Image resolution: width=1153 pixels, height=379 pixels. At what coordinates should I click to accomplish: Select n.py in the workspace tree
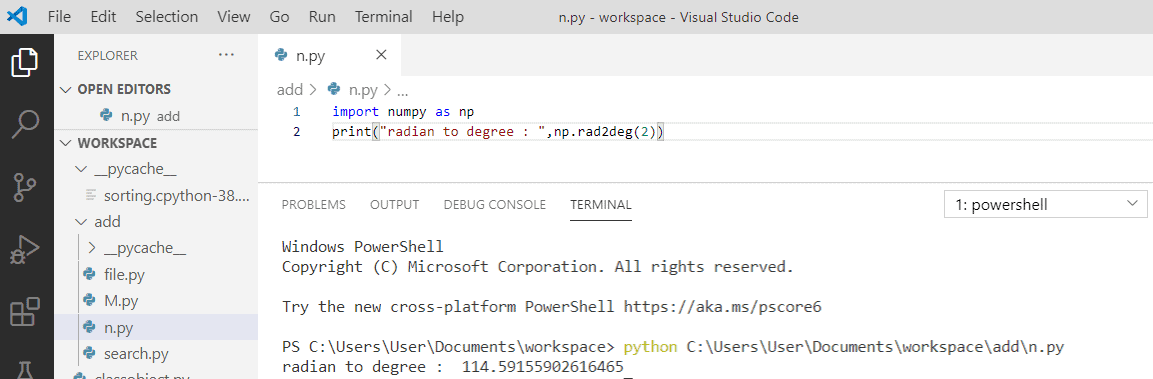click(156, 327)
